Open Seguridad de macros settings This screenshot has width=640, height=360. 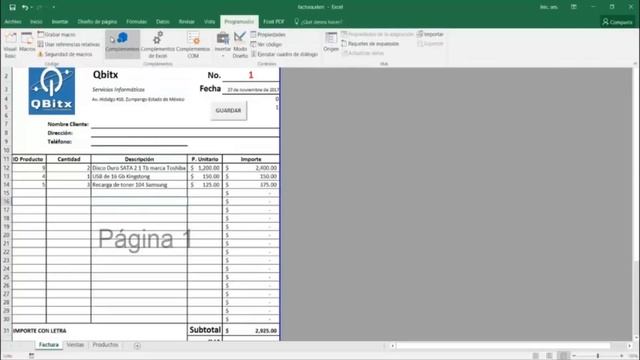click(65, 54)
